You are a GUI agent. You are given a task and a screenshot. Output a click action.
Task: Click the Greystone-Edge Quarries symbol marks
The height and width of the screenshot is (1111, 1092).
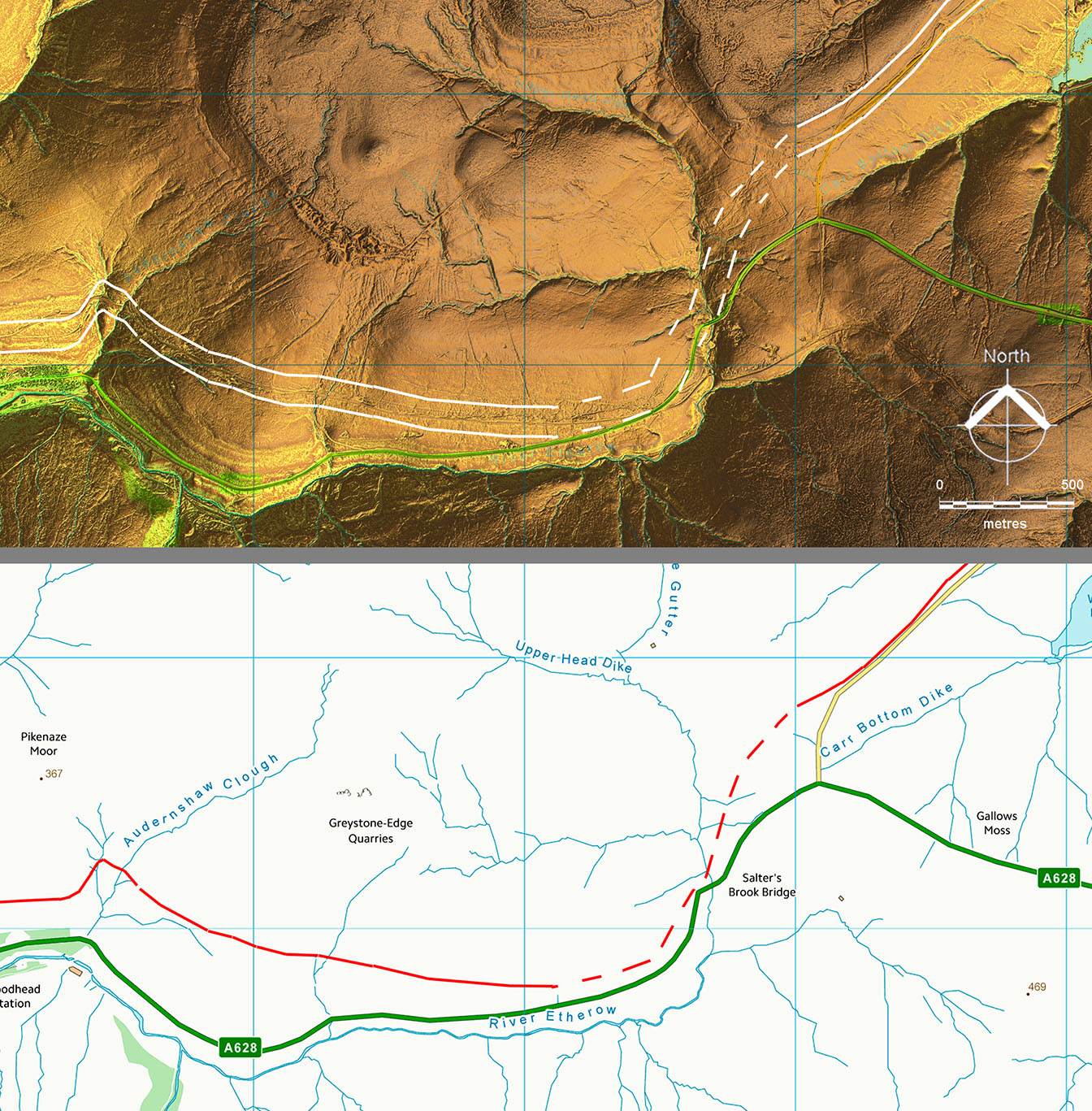(x=354, y=792)
